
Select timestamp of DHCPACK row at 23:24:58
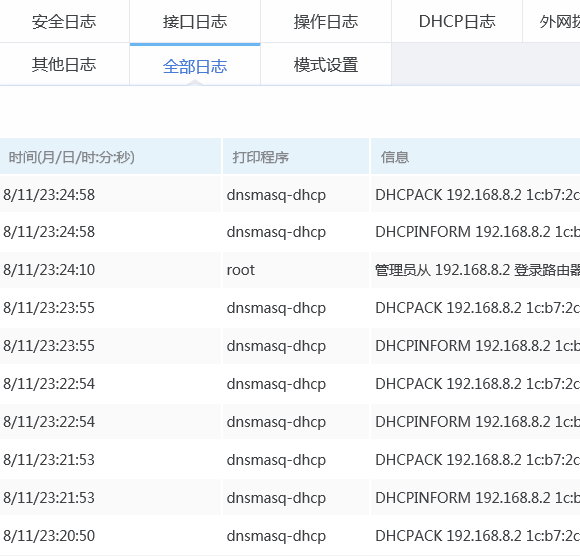click(x=49, y=195)
